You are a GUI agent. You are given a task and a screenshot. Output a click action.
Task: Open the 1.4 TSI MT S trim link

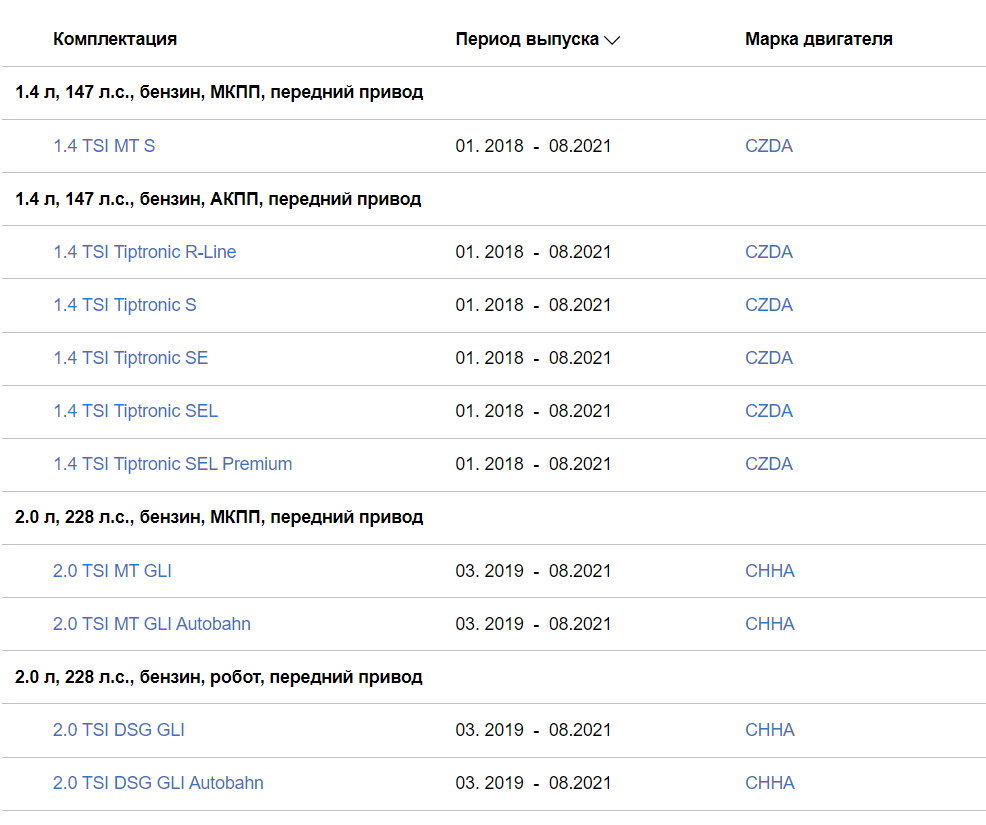point(104,146)
